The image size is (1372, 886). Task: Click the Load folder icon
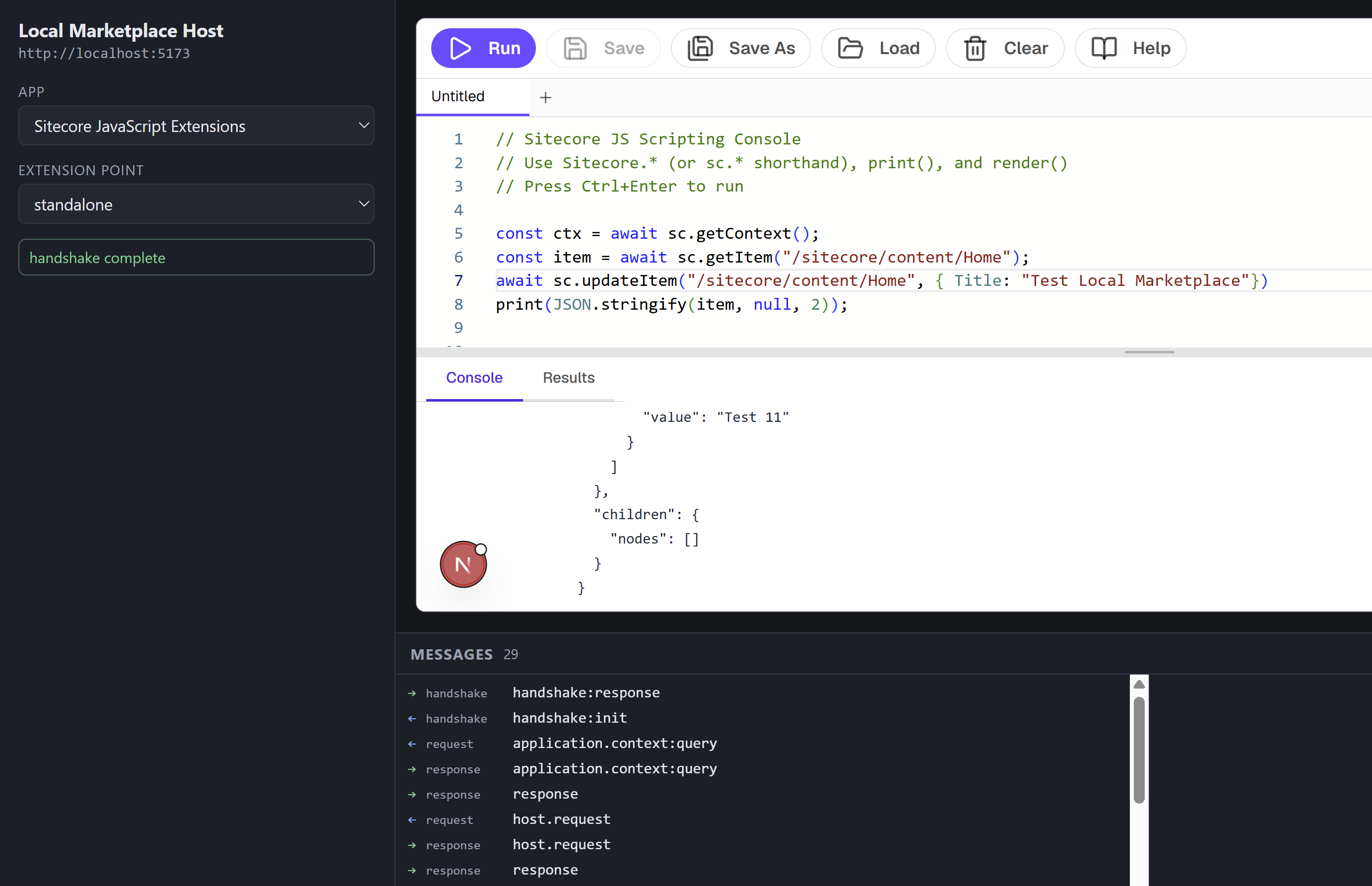click(850, 48)
